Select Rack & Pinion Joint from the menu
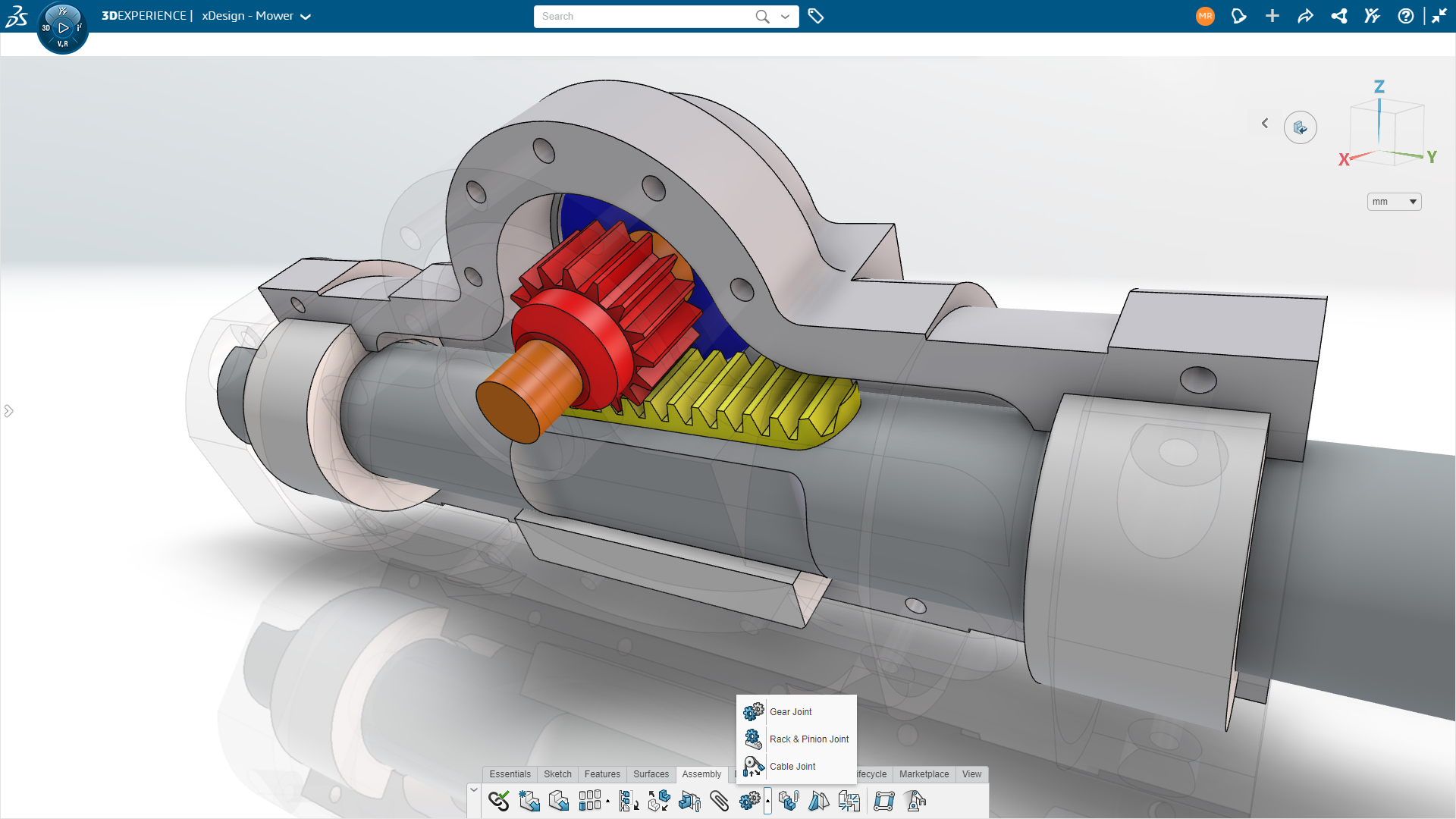This screenshot has height=819, width=1456. tap(809, 739)
